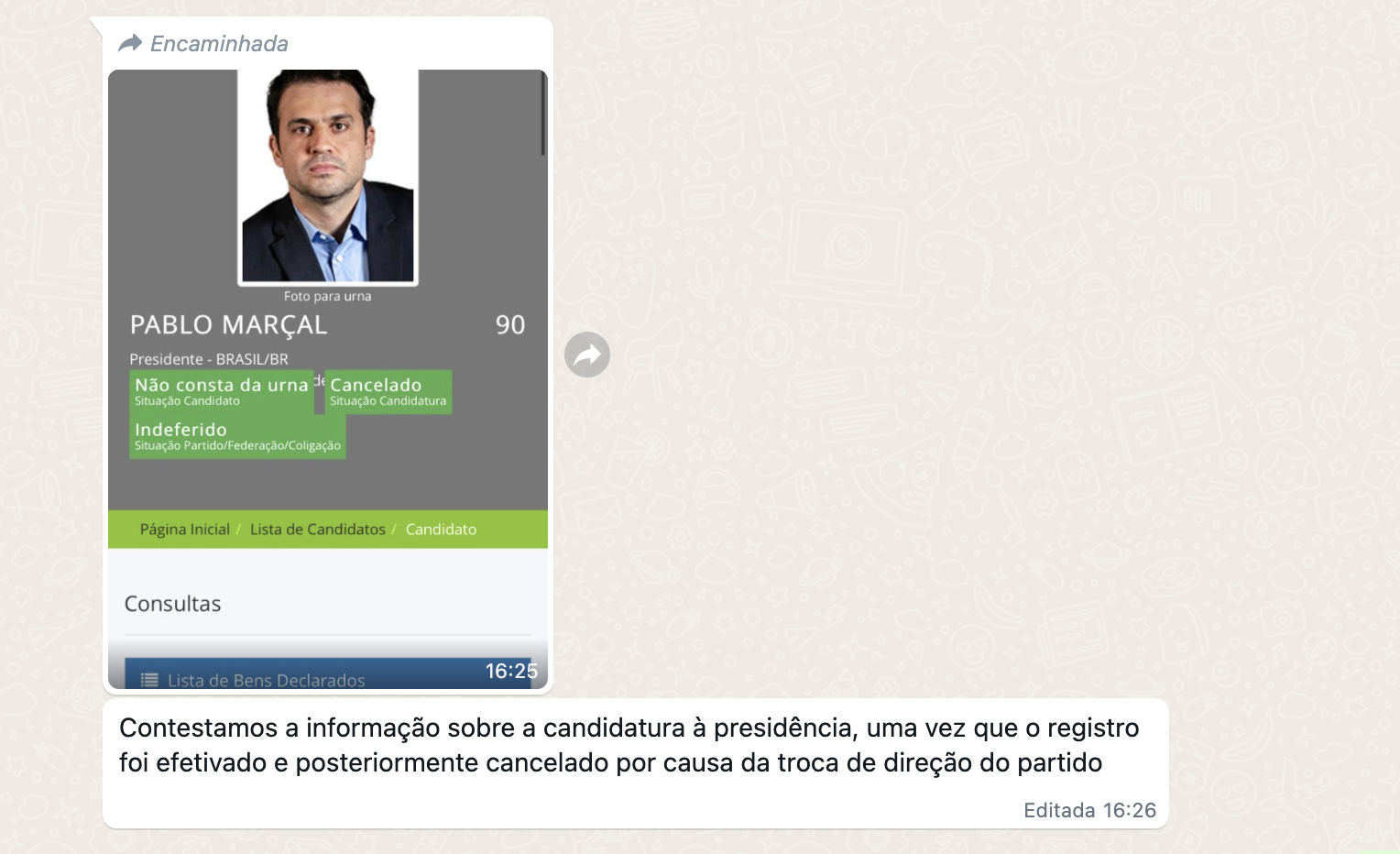1400x854 pixels.
Task: Click the Encaminhada forwarded label
Action: pyautogui.click(x=219, y=43)
